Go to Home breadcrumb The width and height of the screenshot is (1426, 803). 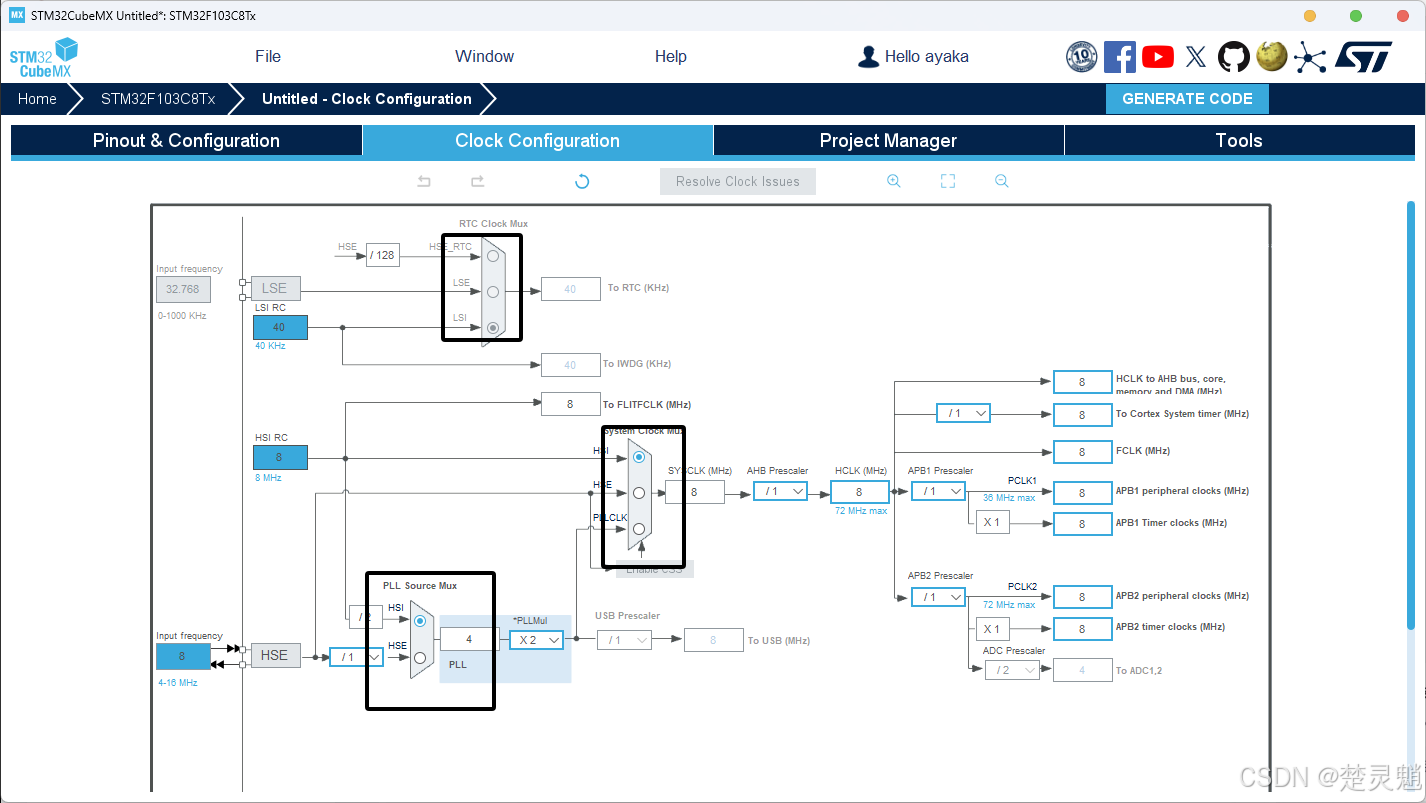37,99
